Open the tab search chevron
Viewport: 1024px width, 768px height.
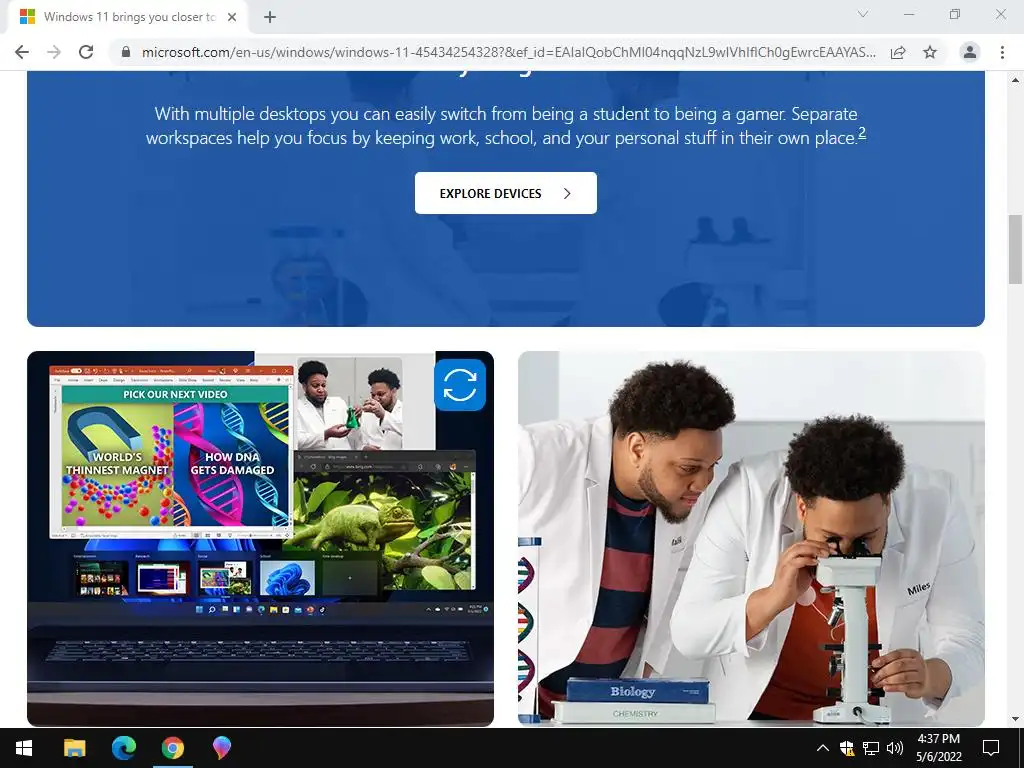[863, 14]
